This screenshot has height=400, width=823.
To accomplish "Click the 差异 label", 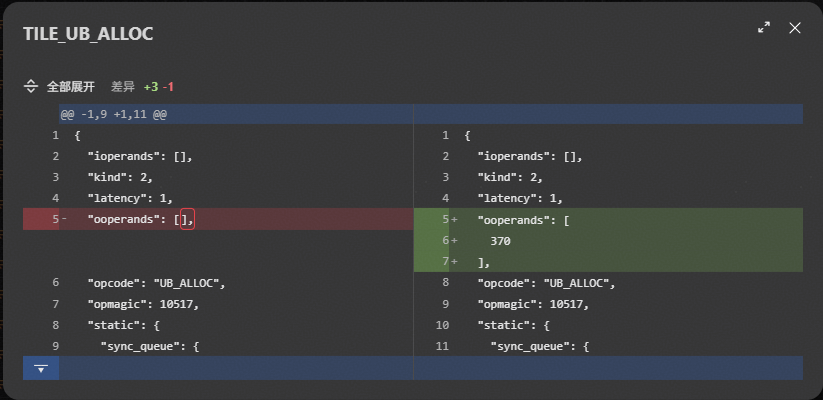I will click(x=122, y=87).
